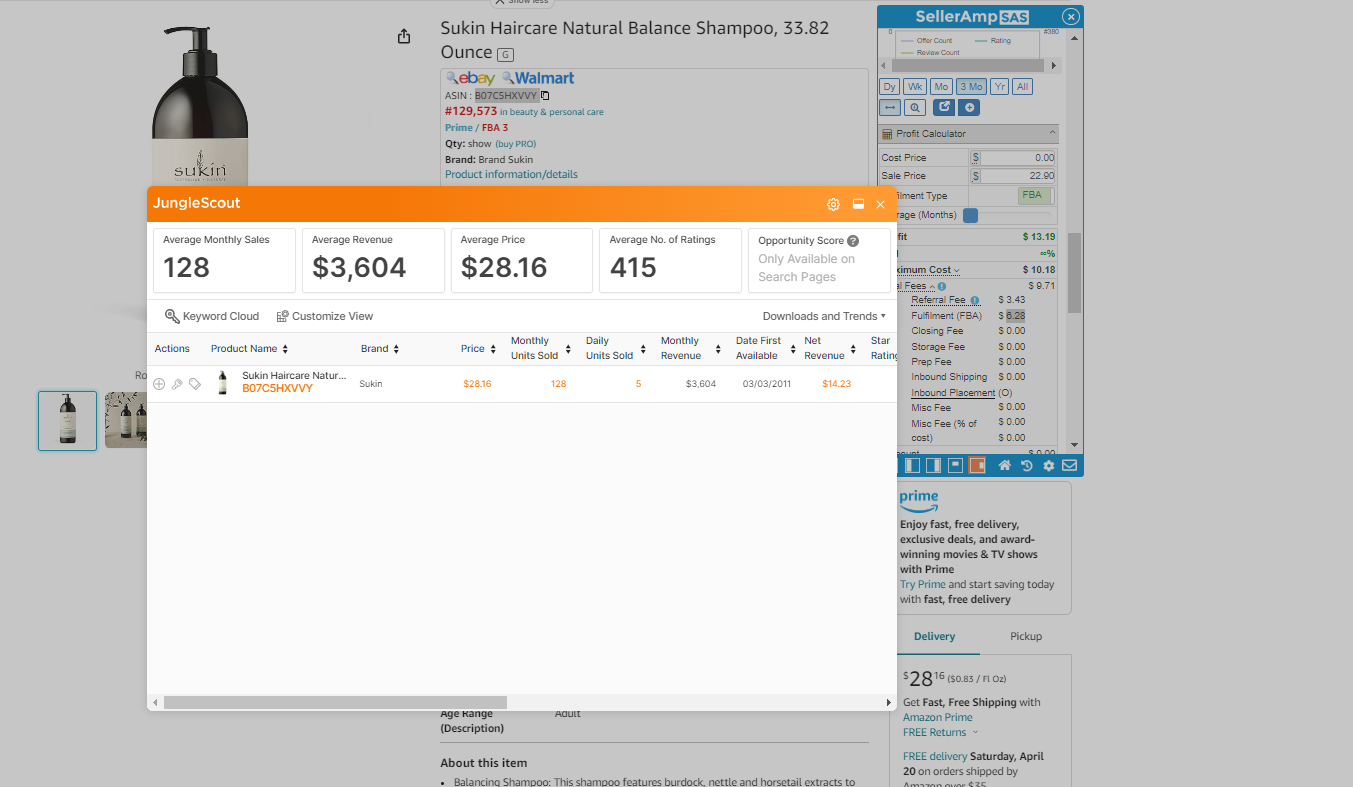Copy ASIN clipboard icon
This screenshot has width=1353, height=787.
click(x=546, y=96)
